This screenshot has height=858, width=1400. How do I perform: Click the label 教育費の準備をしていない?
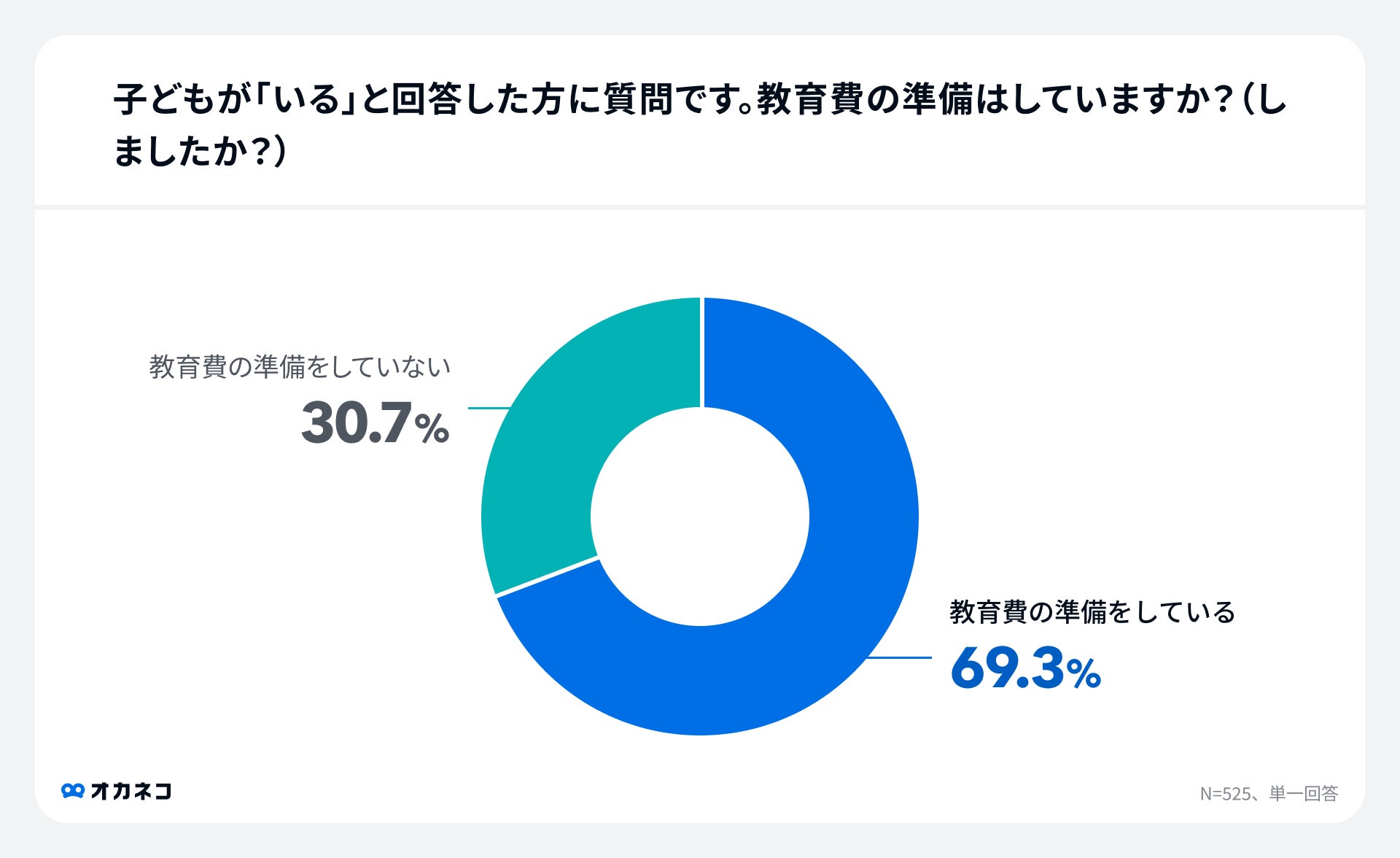coord(300,367)
